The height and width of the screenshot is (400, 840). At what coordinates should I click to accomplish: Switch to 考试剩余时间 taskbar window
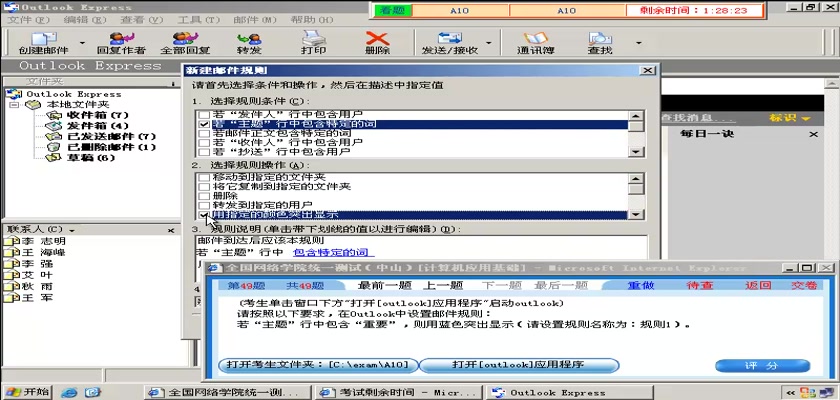(397, 393)
